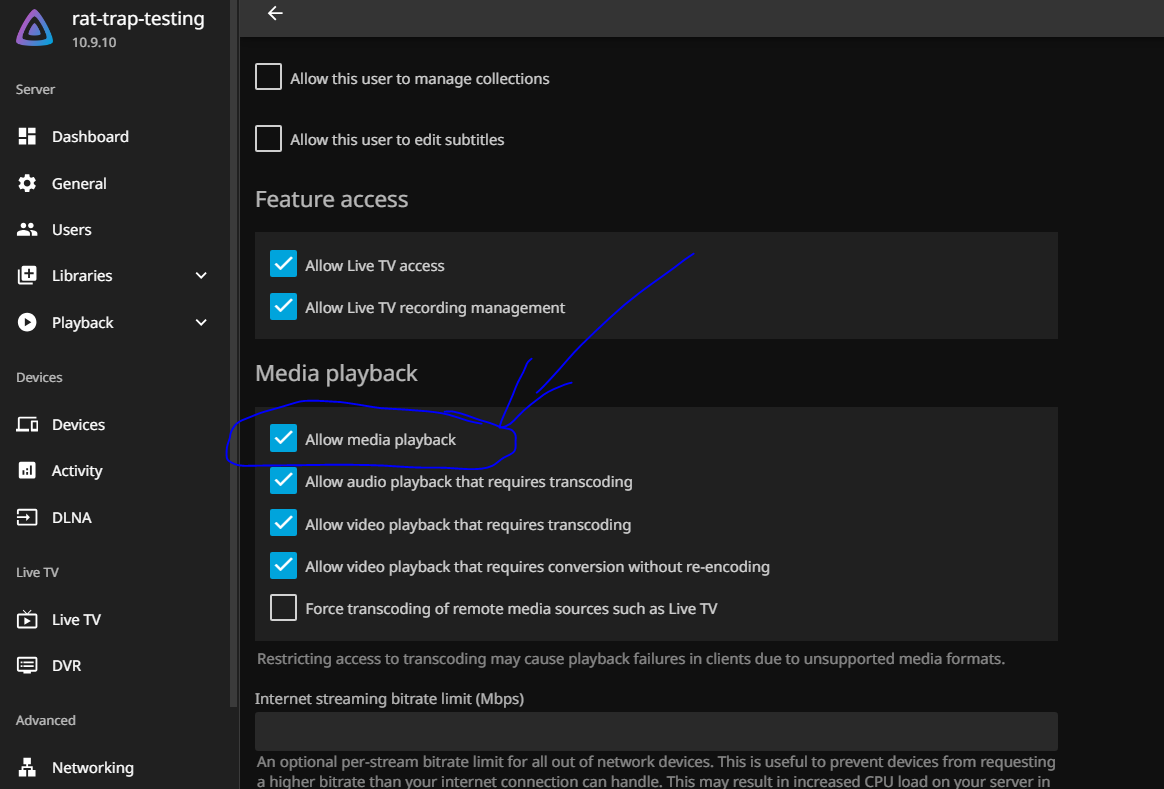Click the sidebar vertical scrollbar
The image size is (1164, 789).
pyautogui.click(x=234, y=350)
